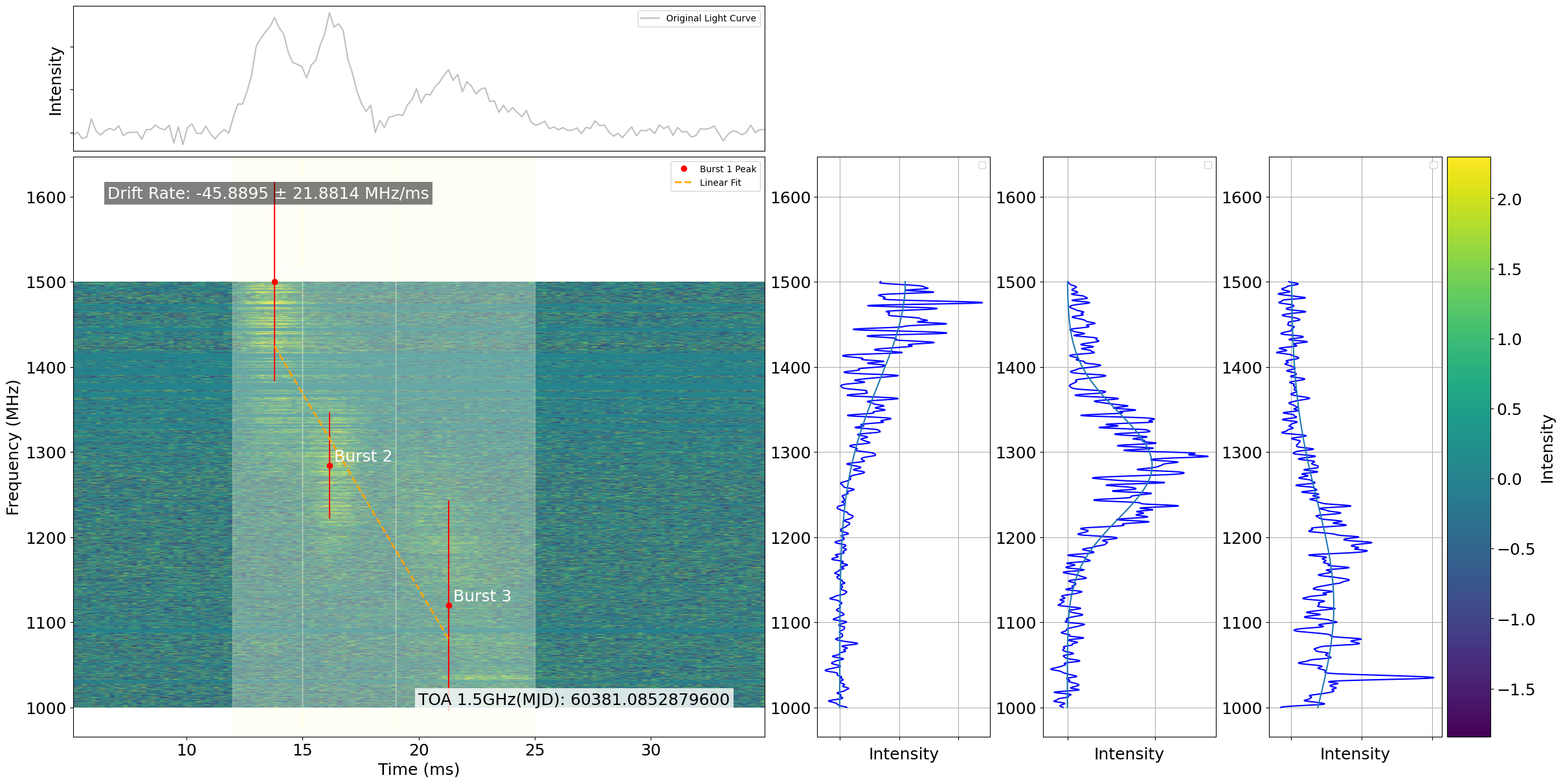1561x784 pixels.
Task: Click the colorbar near the −1.5 level
Action: tap(1468, 689)
